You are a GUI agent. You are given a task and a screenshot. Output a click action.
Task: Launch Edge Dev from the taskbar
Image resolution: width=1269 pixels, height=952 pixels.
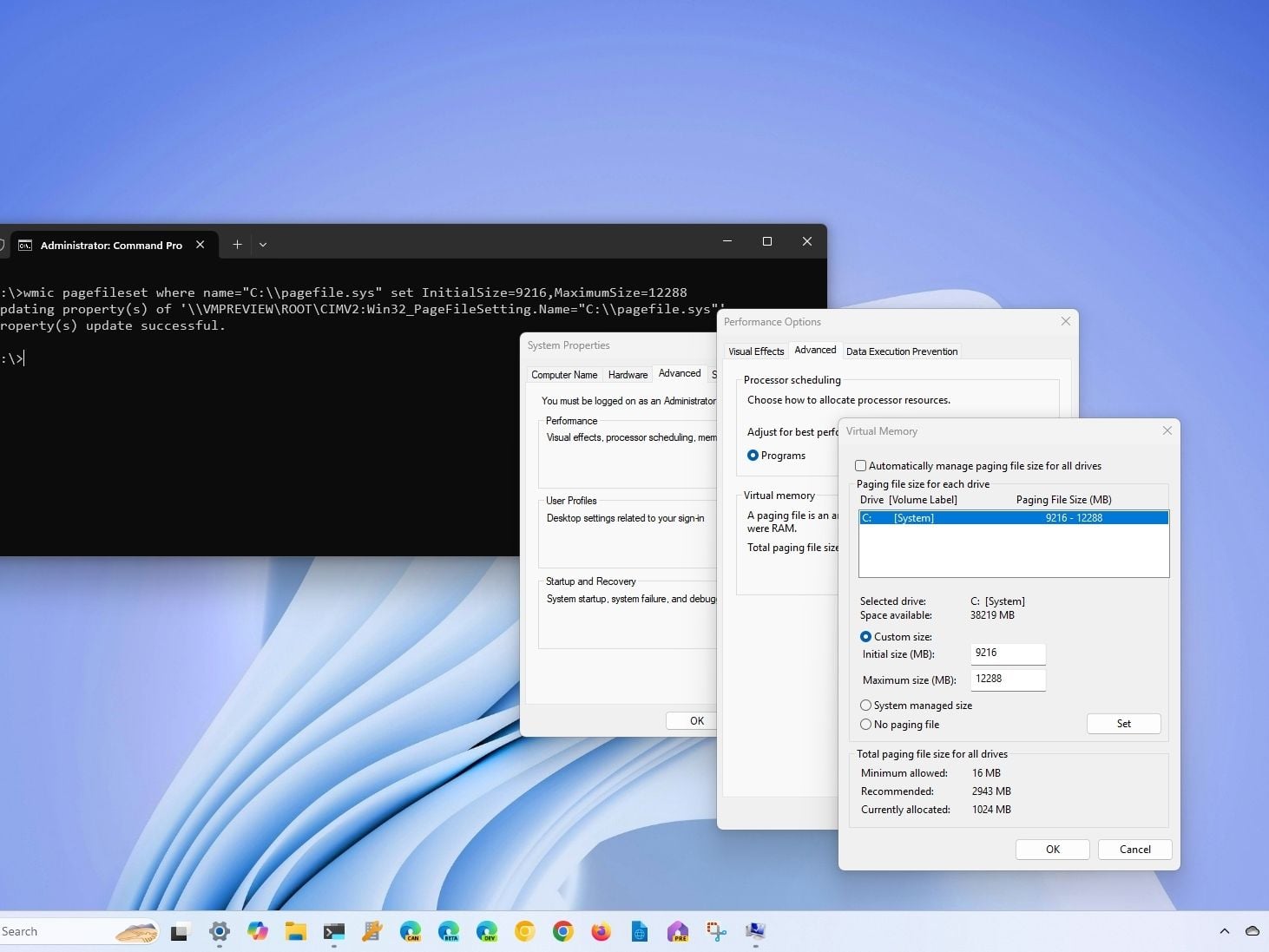coord(487,932)
